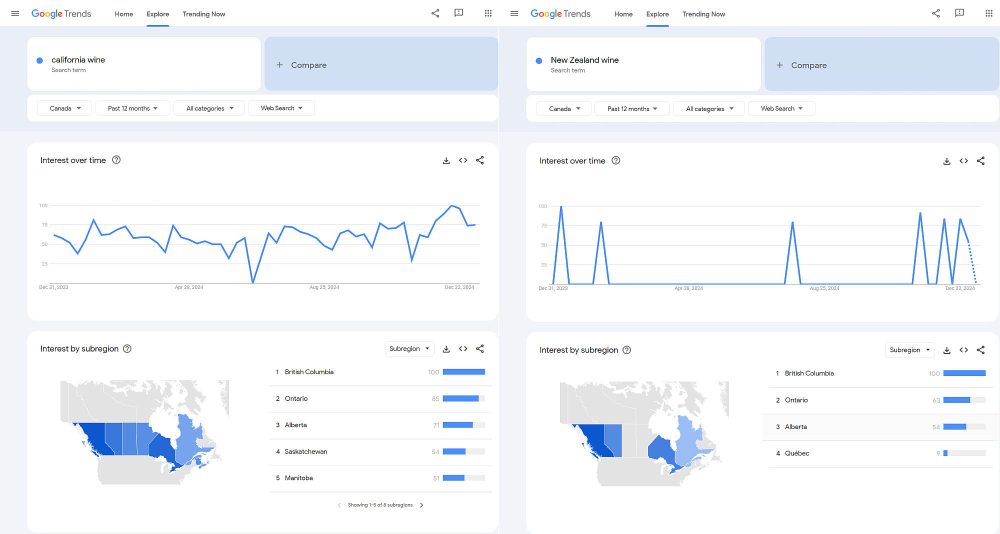Expand the Subregion selector in right window

pyautogui.click(x=909, y=350)
